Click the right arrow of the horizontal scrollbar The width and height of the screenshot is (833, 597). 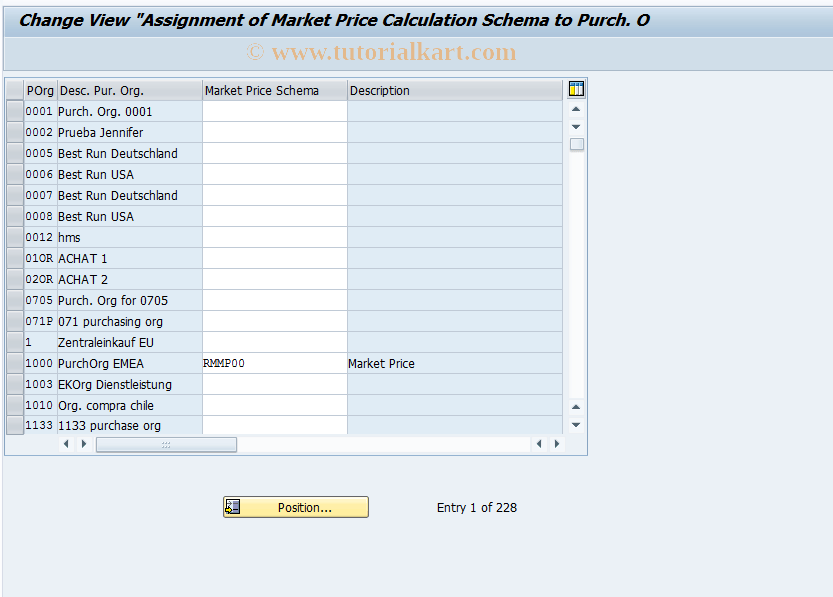click(84, 444)
